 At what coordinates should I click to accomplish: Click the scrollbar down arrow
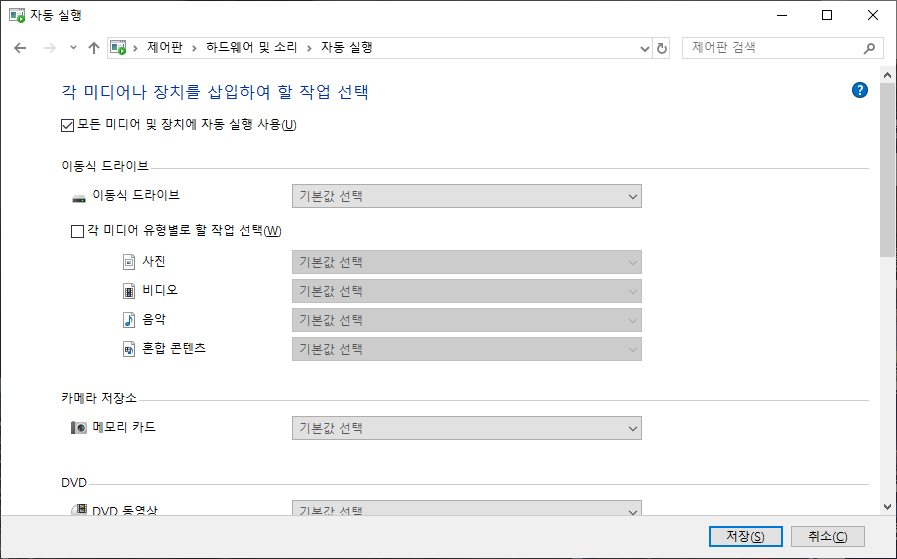pyautogui.click(x=887, y=506)
